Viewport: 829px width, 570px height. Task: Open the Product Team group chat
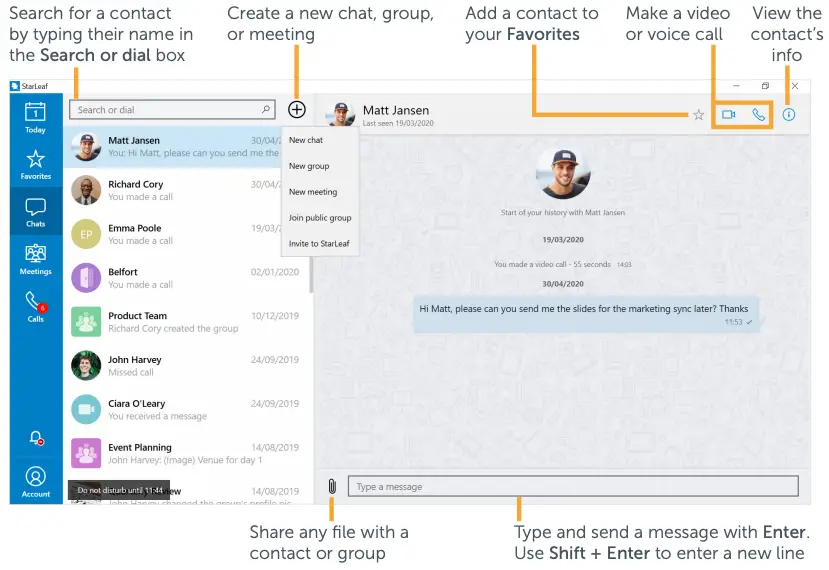point(187,321)
